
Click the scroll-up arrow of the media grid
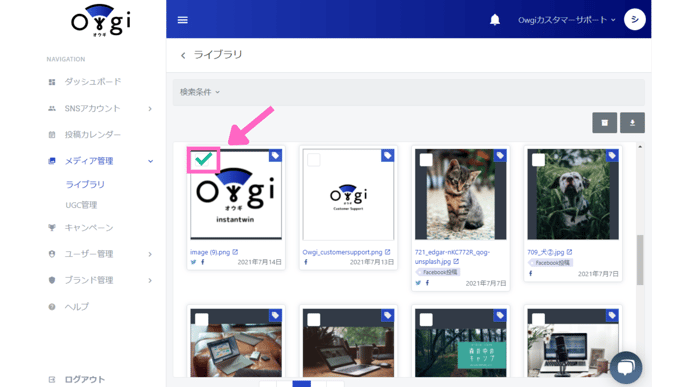click(x=640, y=147)
